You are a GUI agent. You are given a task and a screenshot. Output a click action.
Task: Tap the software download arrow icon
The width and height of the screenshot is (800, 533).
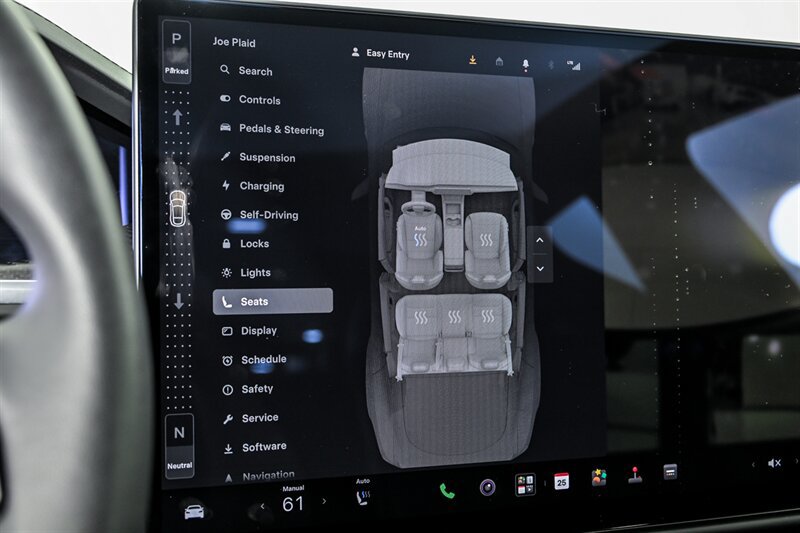473,60
